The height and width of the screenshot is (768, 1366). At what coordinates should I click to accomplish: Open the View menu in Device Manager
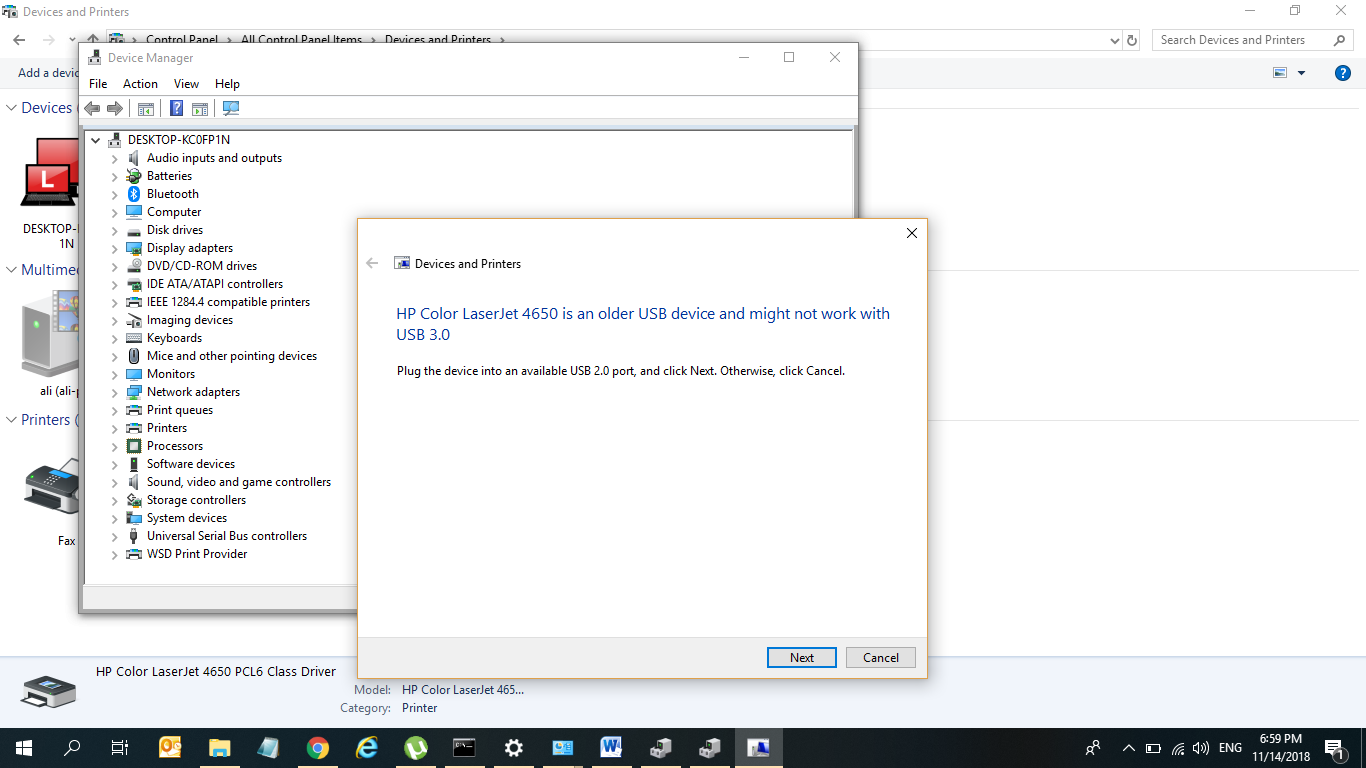coord(186,84)
